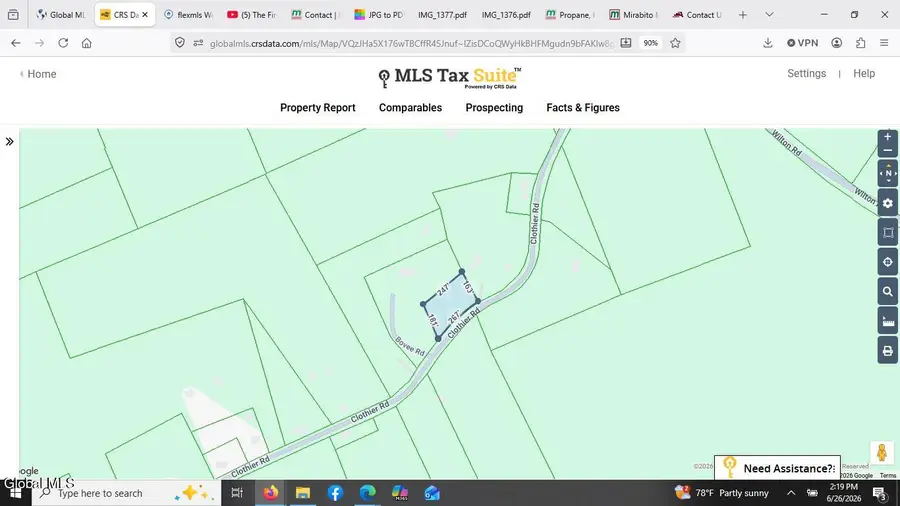This screenshot has width=900, height=506.
Task: Click the Firefox View icon at top-left
Action: (x=13, y=15)
